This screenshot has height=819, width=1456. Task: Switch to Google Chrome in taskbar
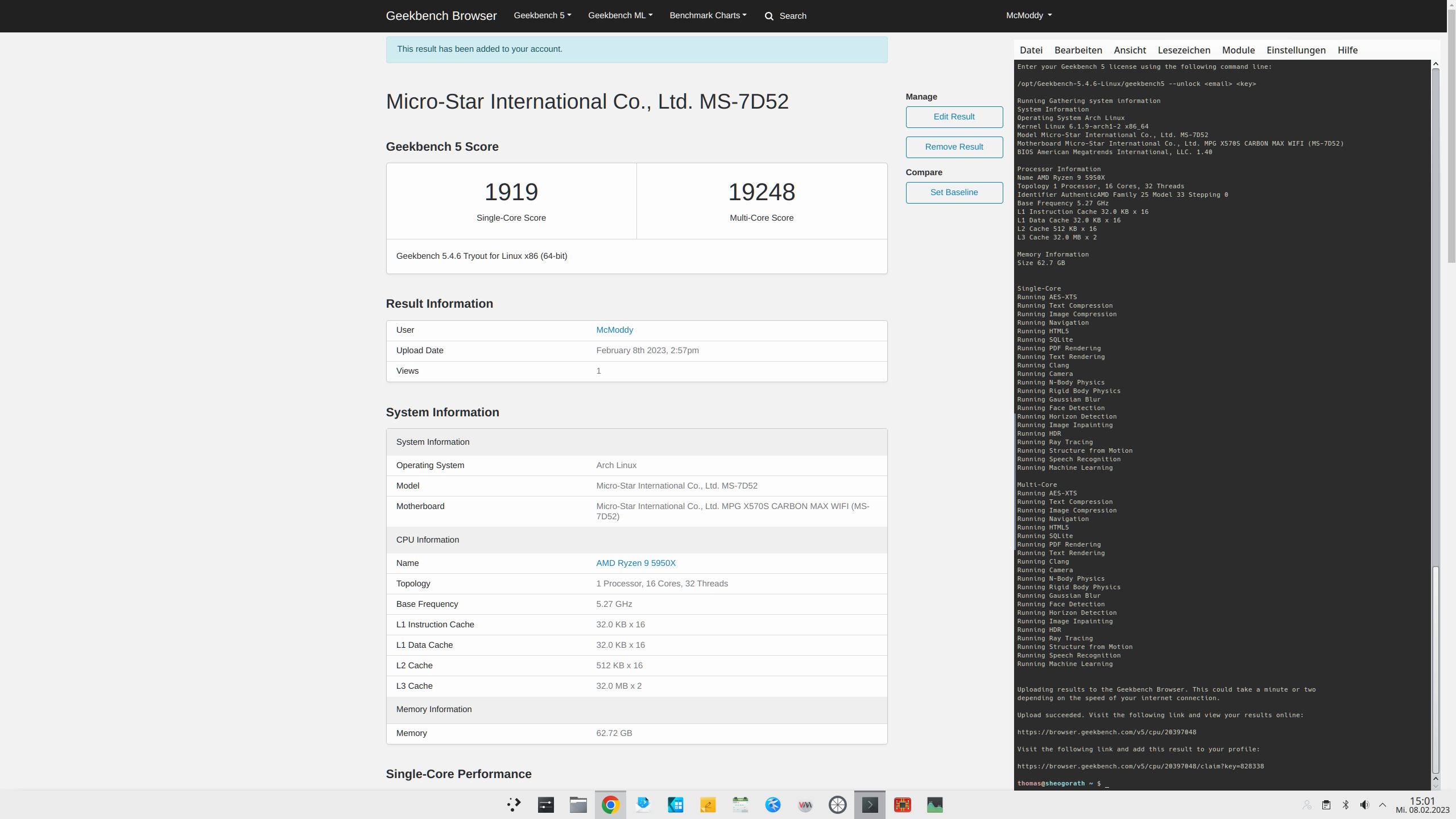click(611, 805)
